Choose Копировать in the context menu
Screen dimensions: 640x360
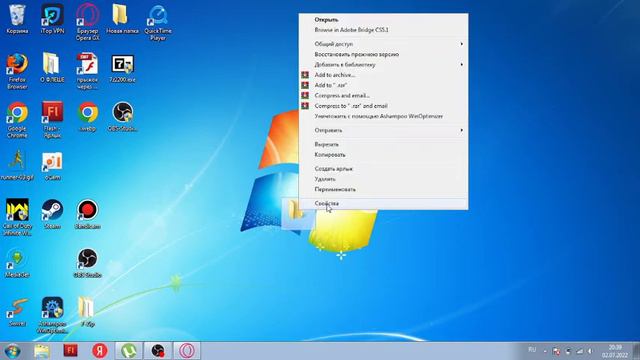tap(383, 155)
